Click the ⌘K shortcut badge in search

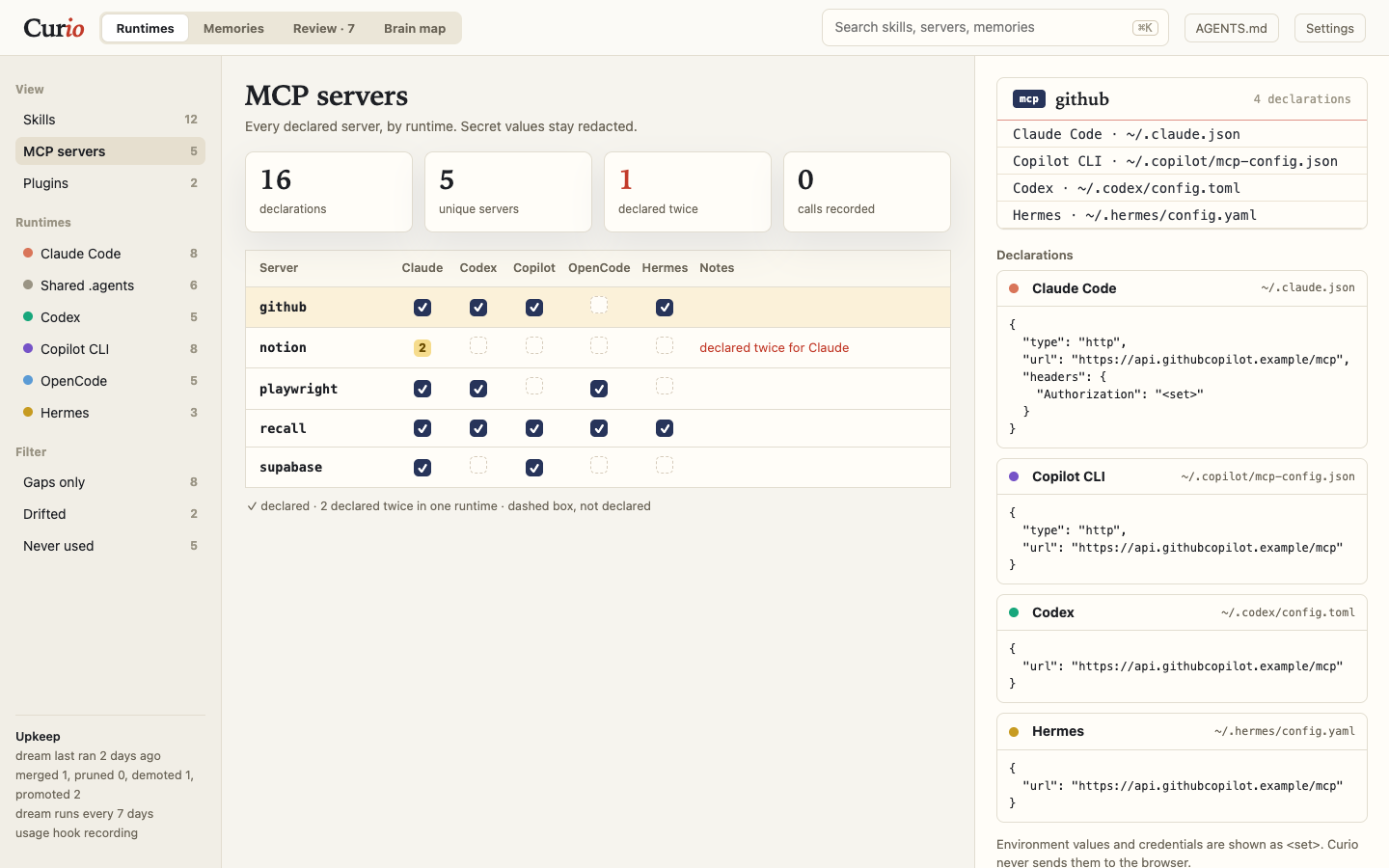pyautogui.click(x=1145, y=28)
